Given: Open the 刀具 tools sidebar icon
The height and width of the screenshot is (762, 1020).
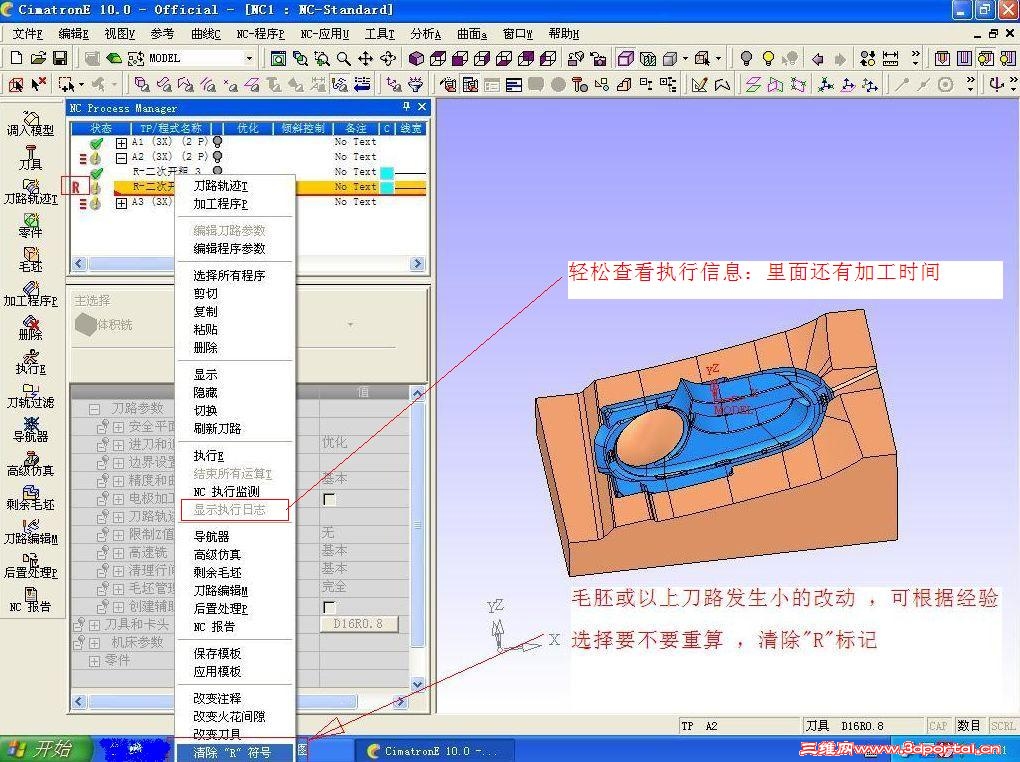Looking at the screenshot, I should click(x=31, y=157).
